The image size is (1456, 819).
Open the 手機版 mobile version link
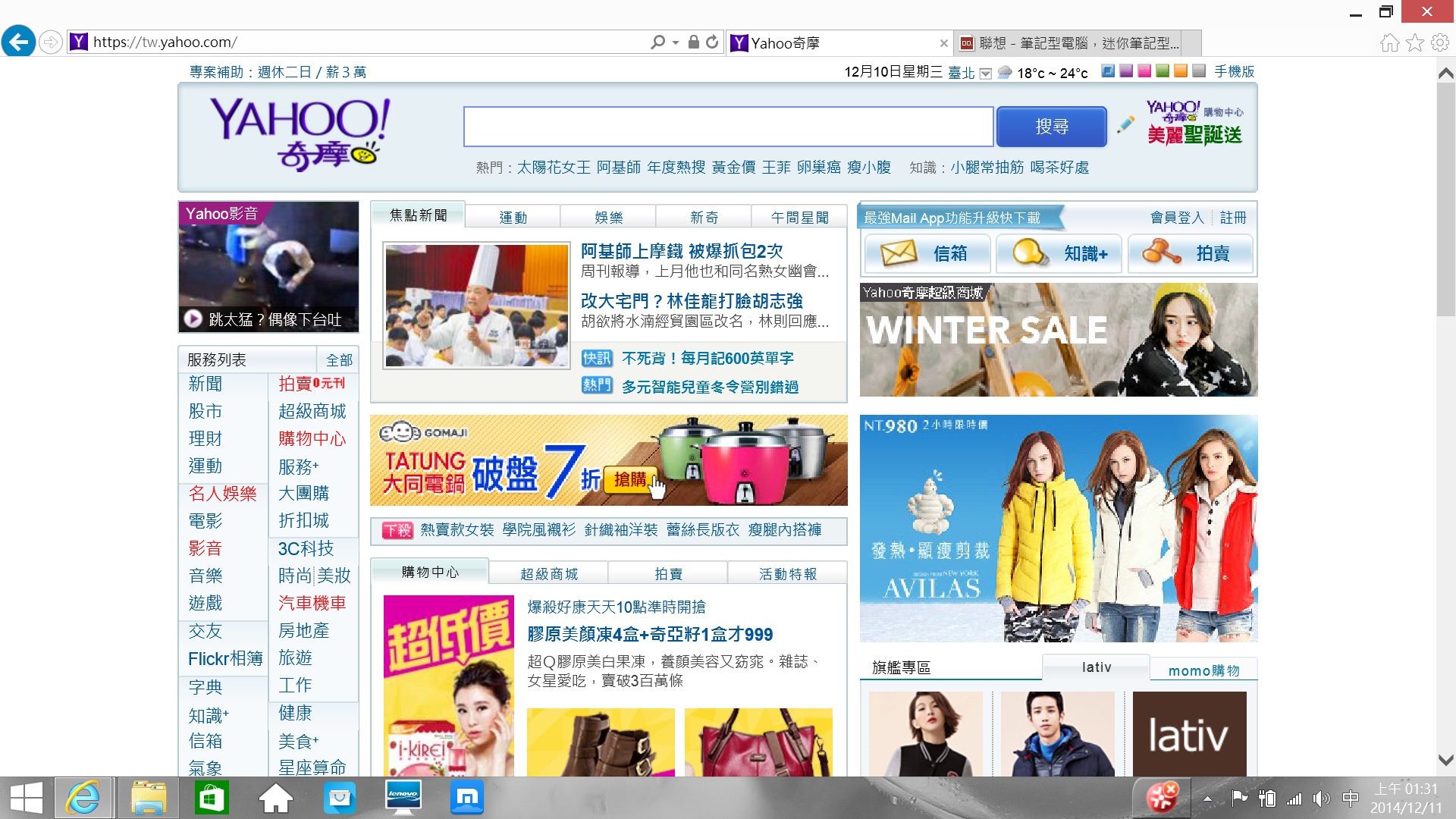[1235, 71]
